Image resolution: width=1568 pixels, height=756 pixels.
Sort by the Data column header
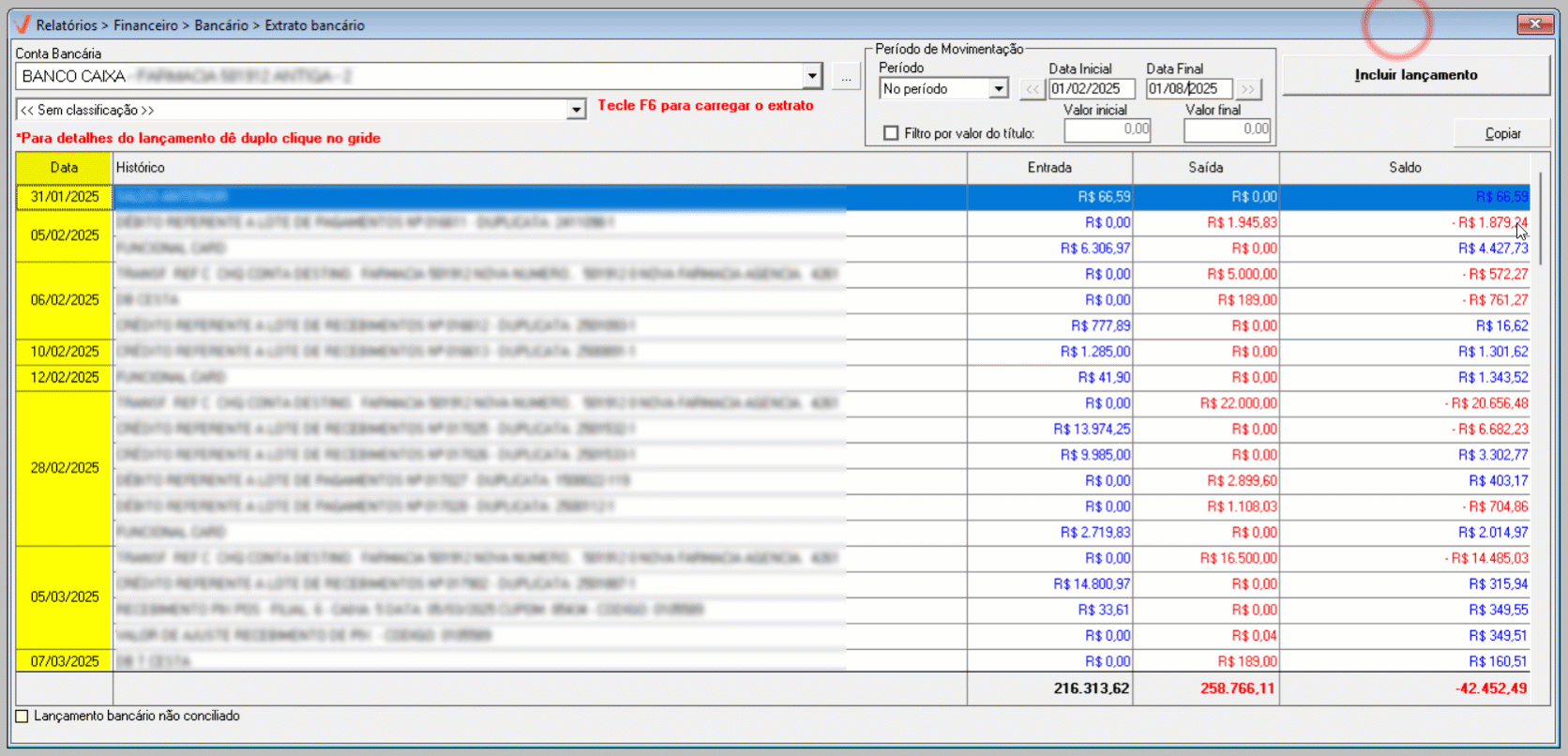pyautogui.click(x=64, y=168)
